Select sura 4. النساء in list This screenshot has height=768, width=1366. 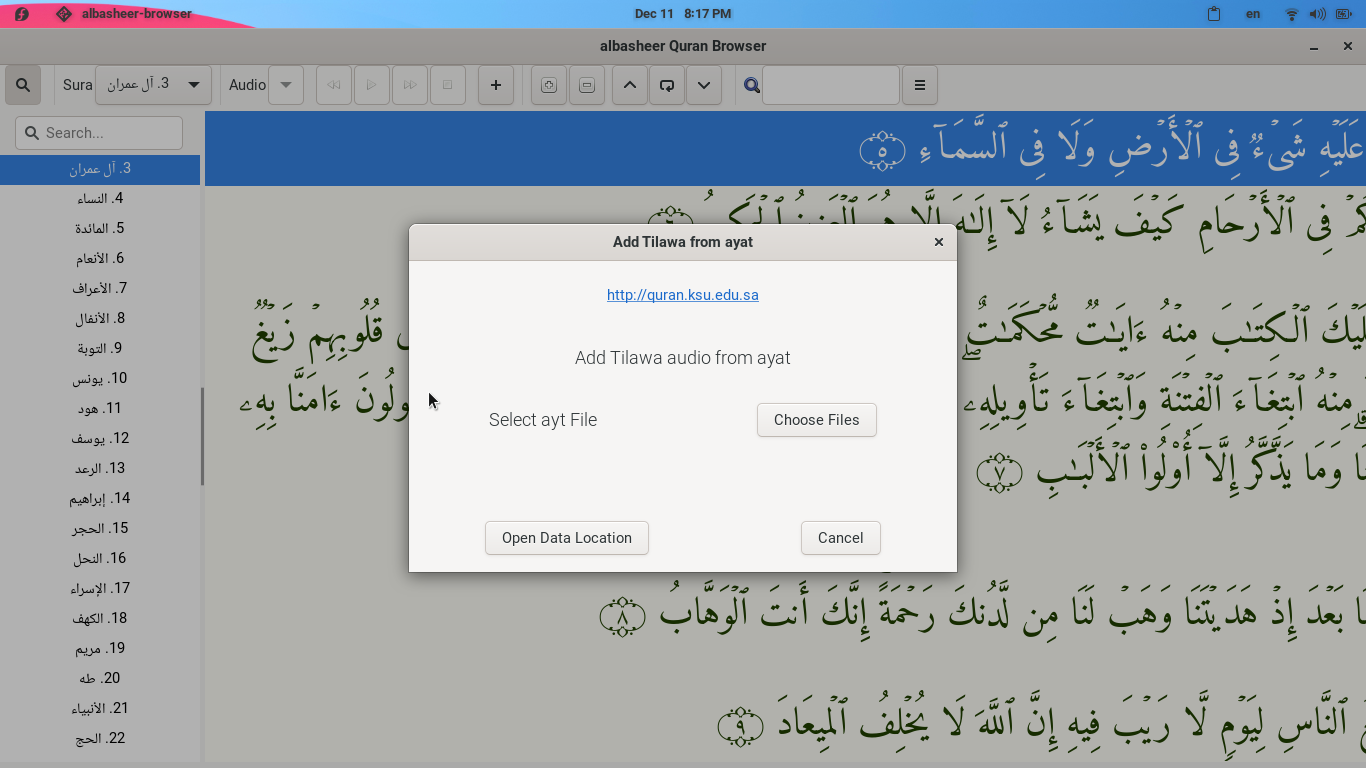(100, 199)
